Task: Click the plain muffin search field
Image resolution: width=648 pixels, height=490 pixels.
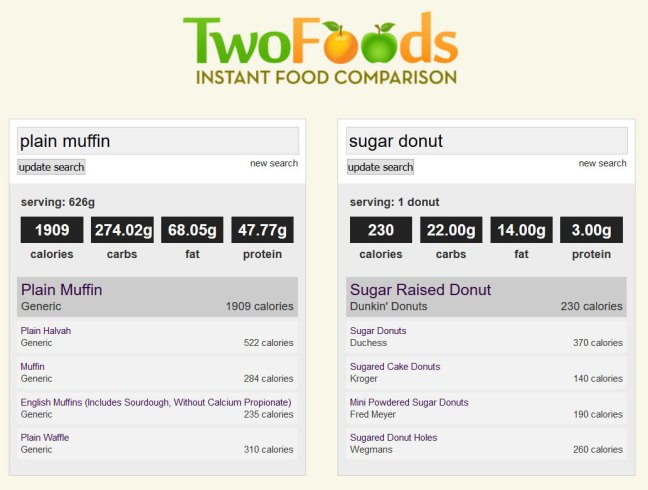Action: pos(158,141)
